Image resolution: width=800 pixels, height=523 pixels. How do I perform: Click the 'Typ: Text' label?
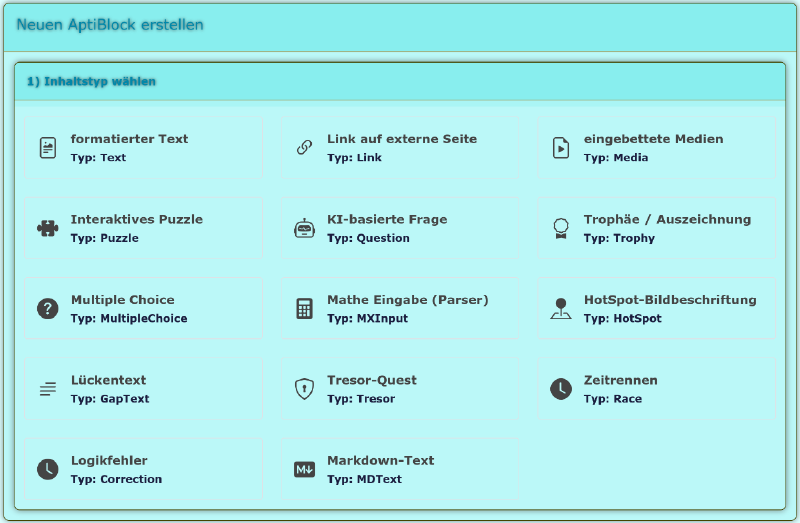point(98,158)
